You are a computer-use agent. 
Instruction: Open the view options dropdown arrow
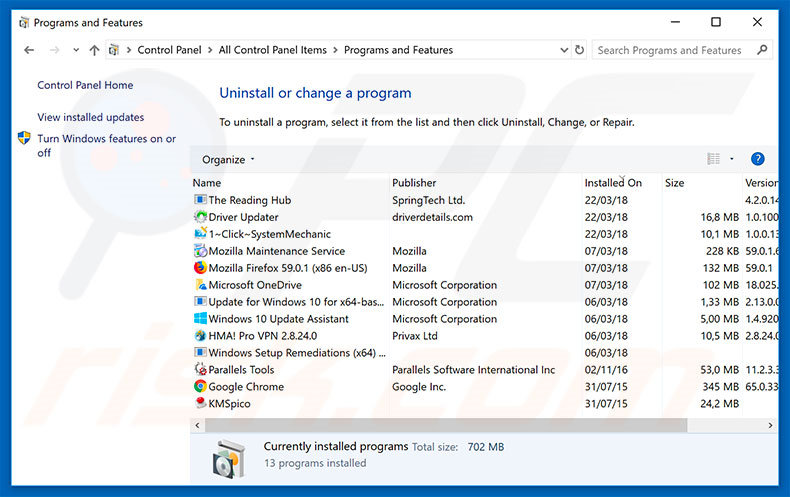(x=732, y=159)
